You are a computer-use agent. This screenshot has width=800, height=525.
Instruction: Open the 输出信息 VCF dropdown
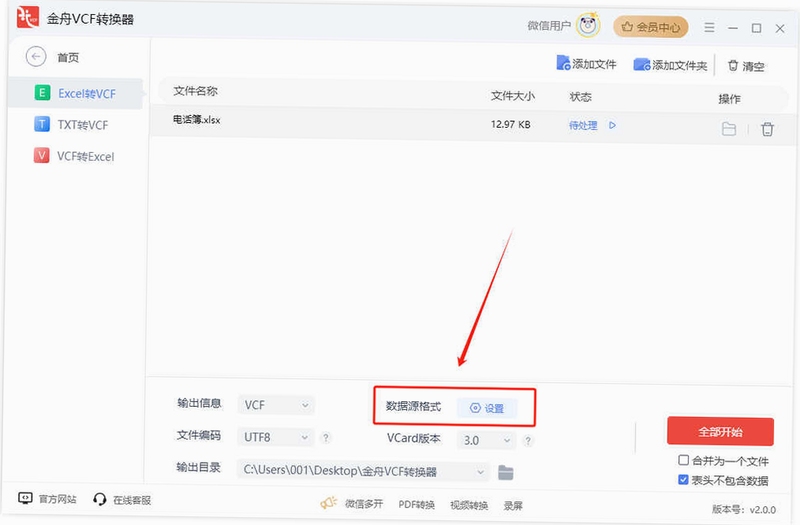[276, 405]
